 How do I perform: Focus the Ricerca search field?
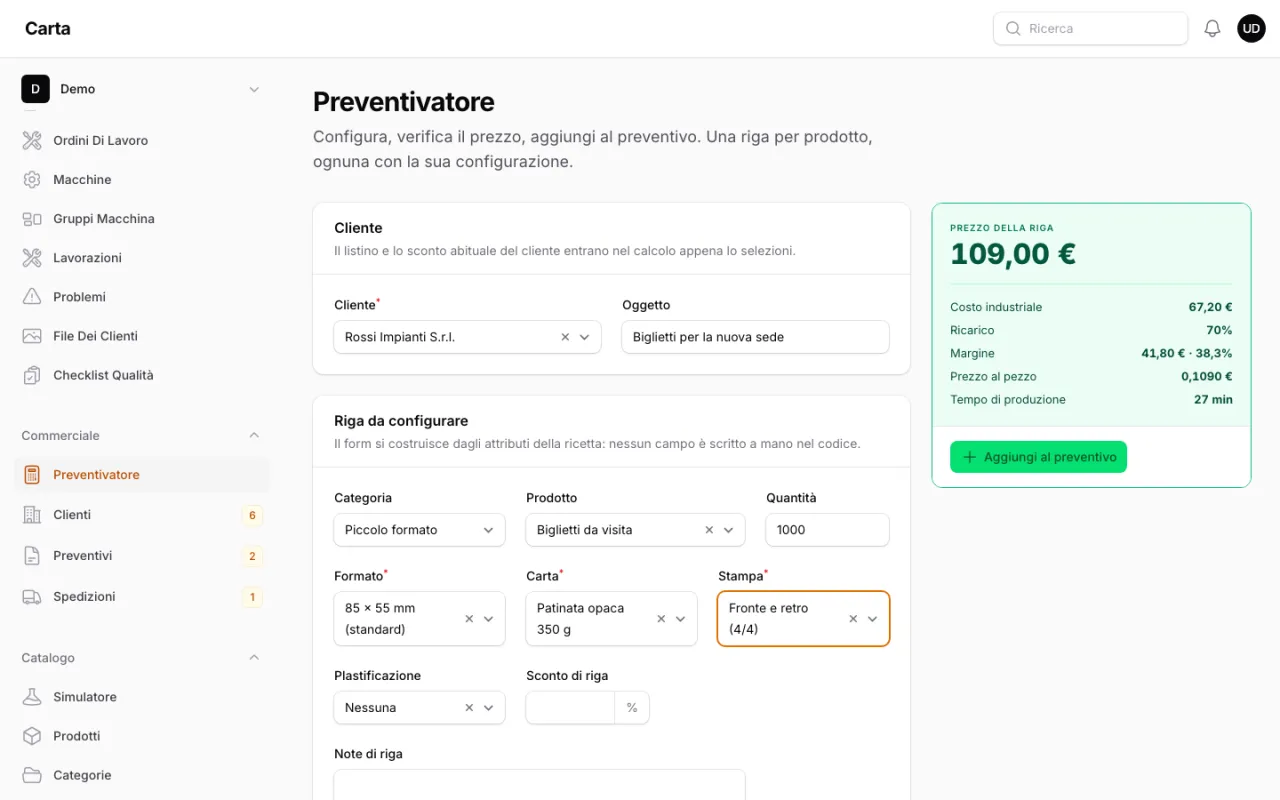(x=1090, y=29)
